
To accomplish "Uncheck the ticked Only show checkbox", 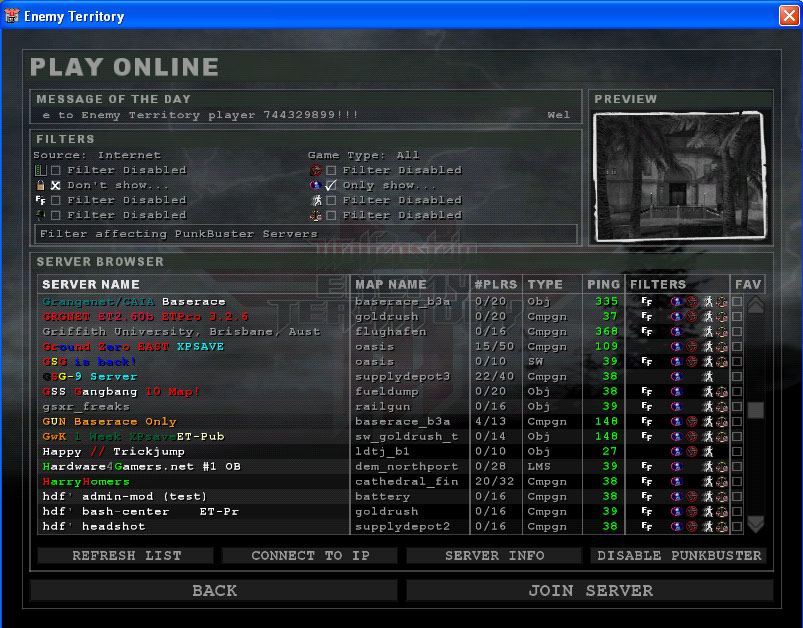I will point(331,185).
